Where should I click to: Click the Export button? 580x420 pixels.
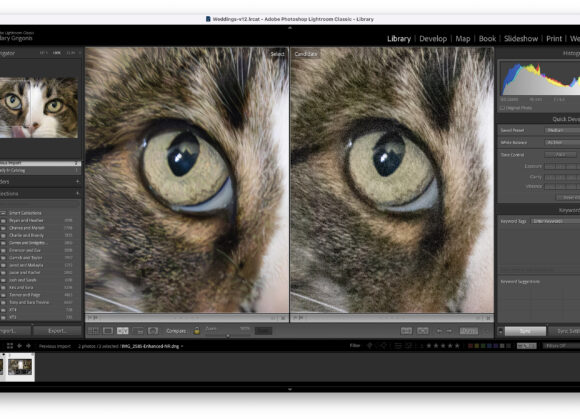point(57,331)
